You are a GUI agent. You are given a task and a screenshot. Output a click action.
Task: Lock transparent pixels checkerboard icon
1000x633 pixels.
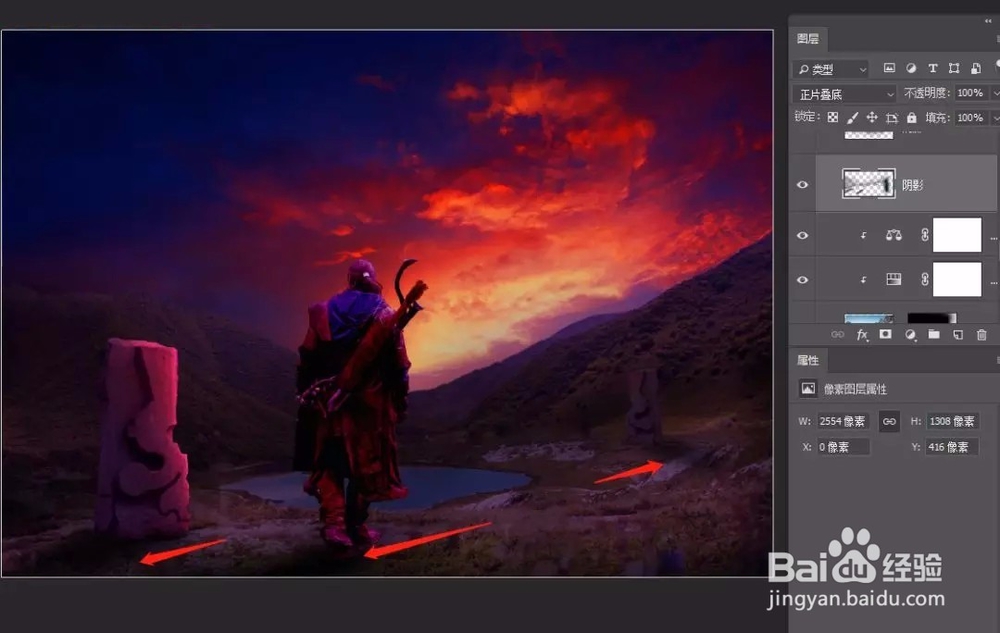point(833,117)
